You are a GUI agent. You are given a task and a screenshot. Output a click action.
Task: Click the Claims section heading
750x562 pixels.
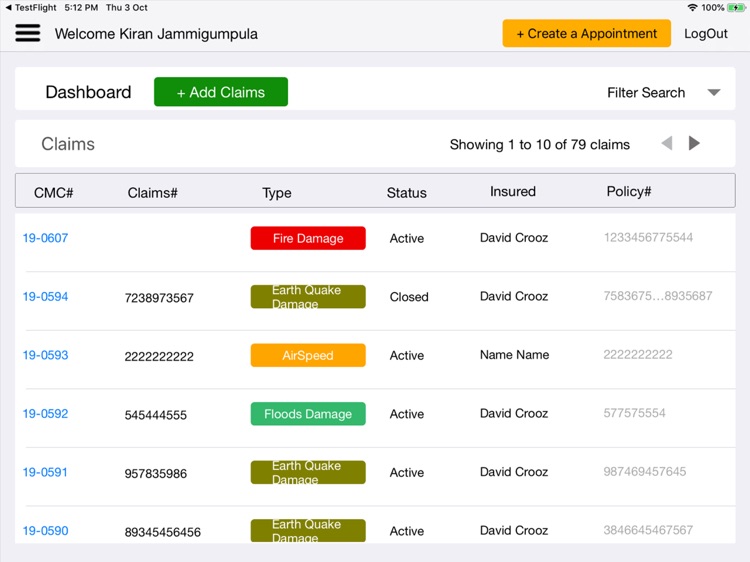68,144
